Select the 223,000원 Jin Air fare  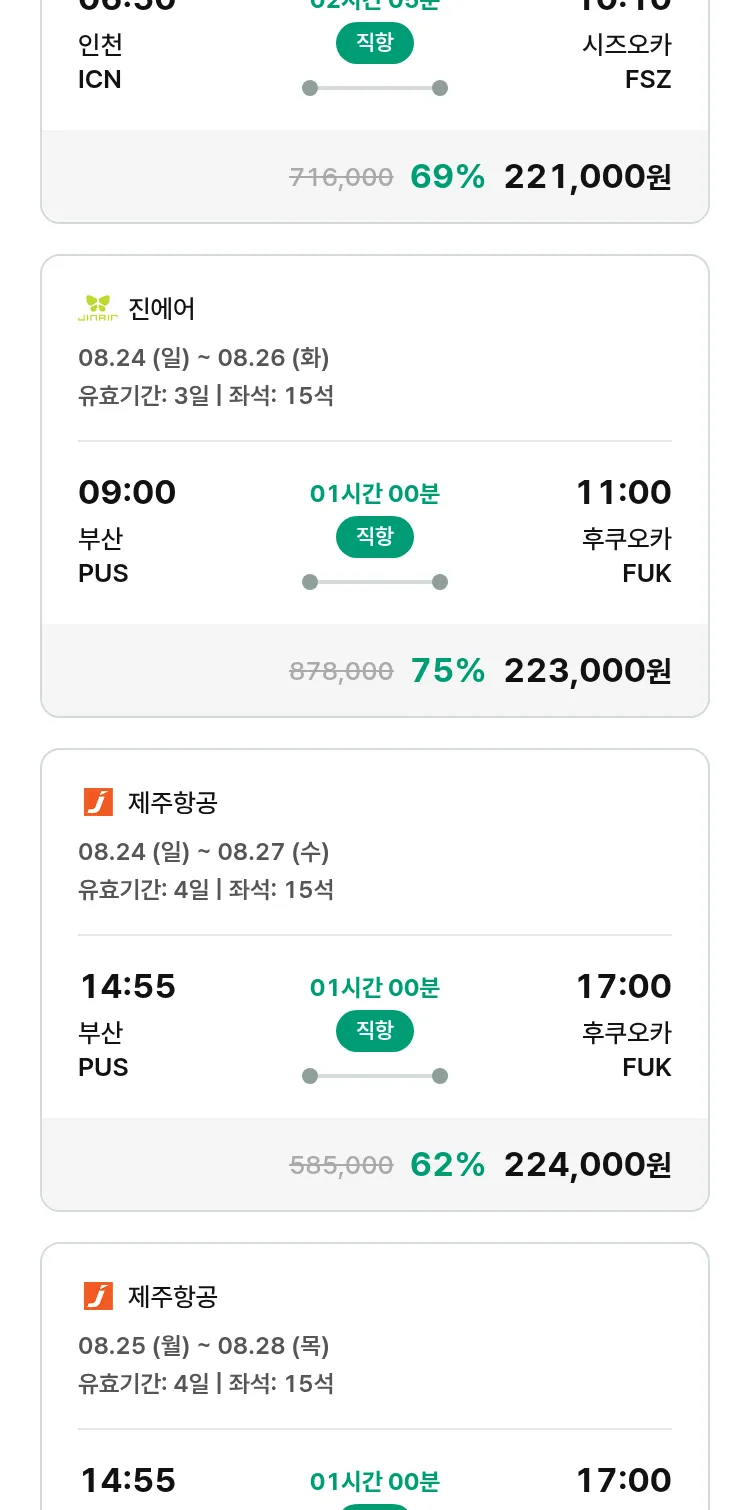pyautogui.click(x=587, y=671)
